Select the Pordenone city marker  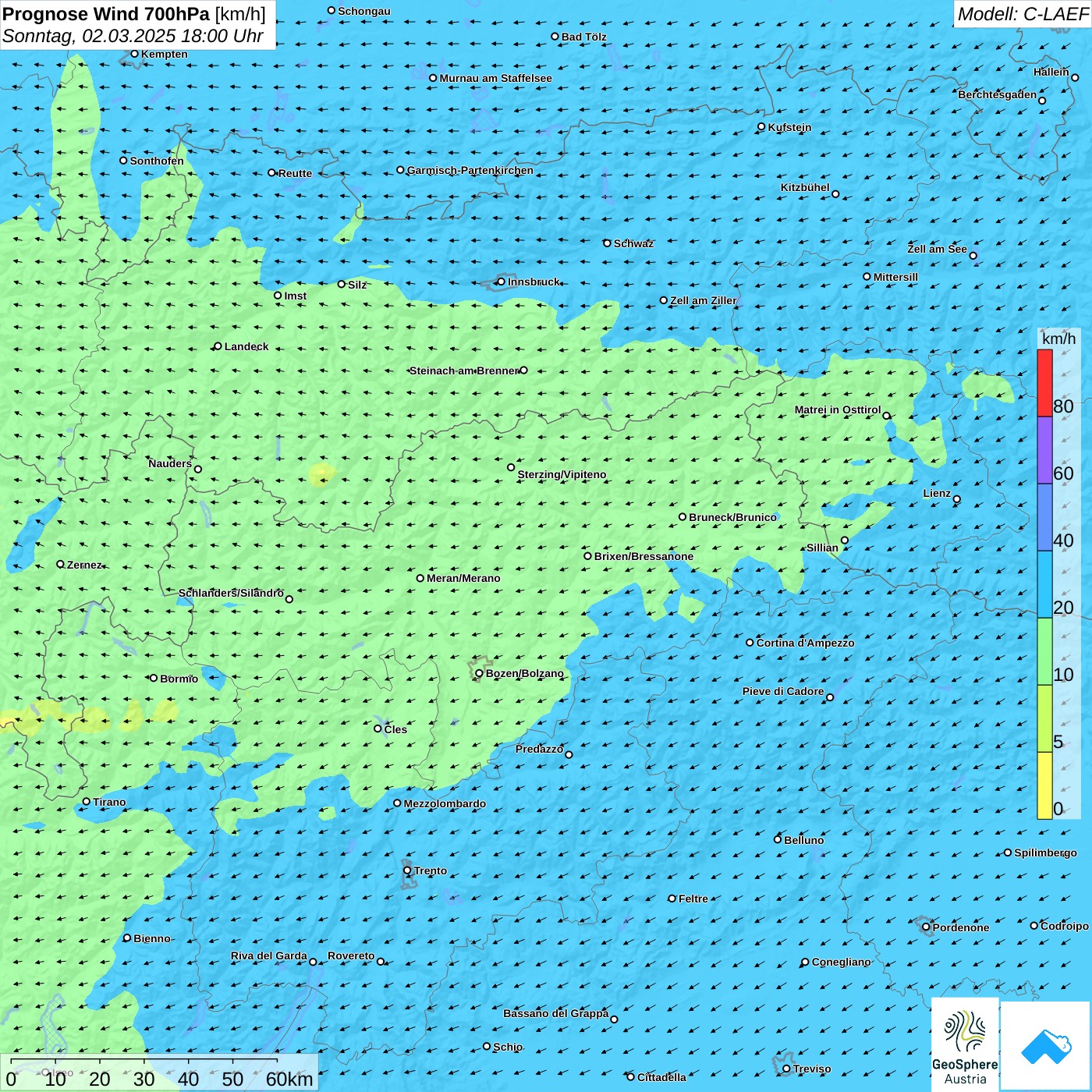pos(926,927)
